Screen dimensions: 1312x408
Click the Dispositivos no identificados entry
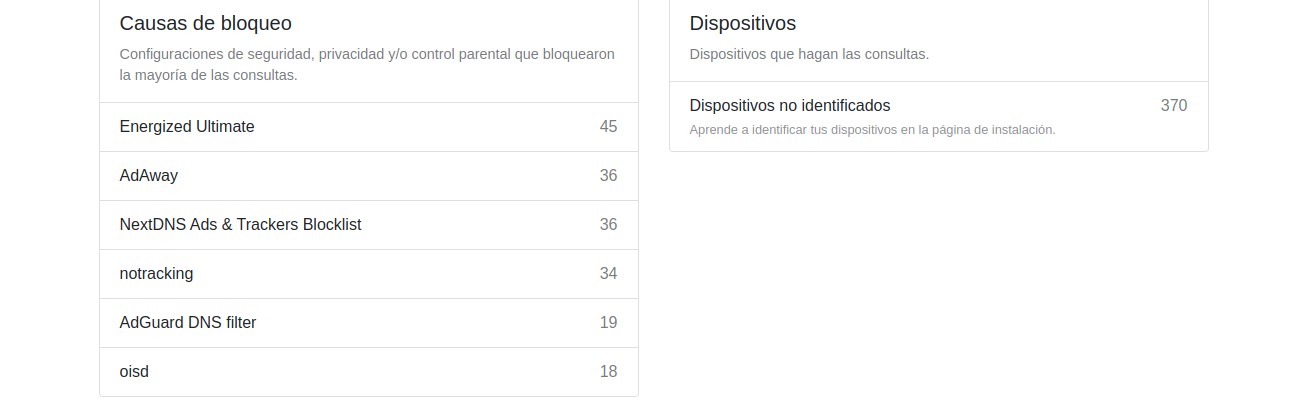789,106
